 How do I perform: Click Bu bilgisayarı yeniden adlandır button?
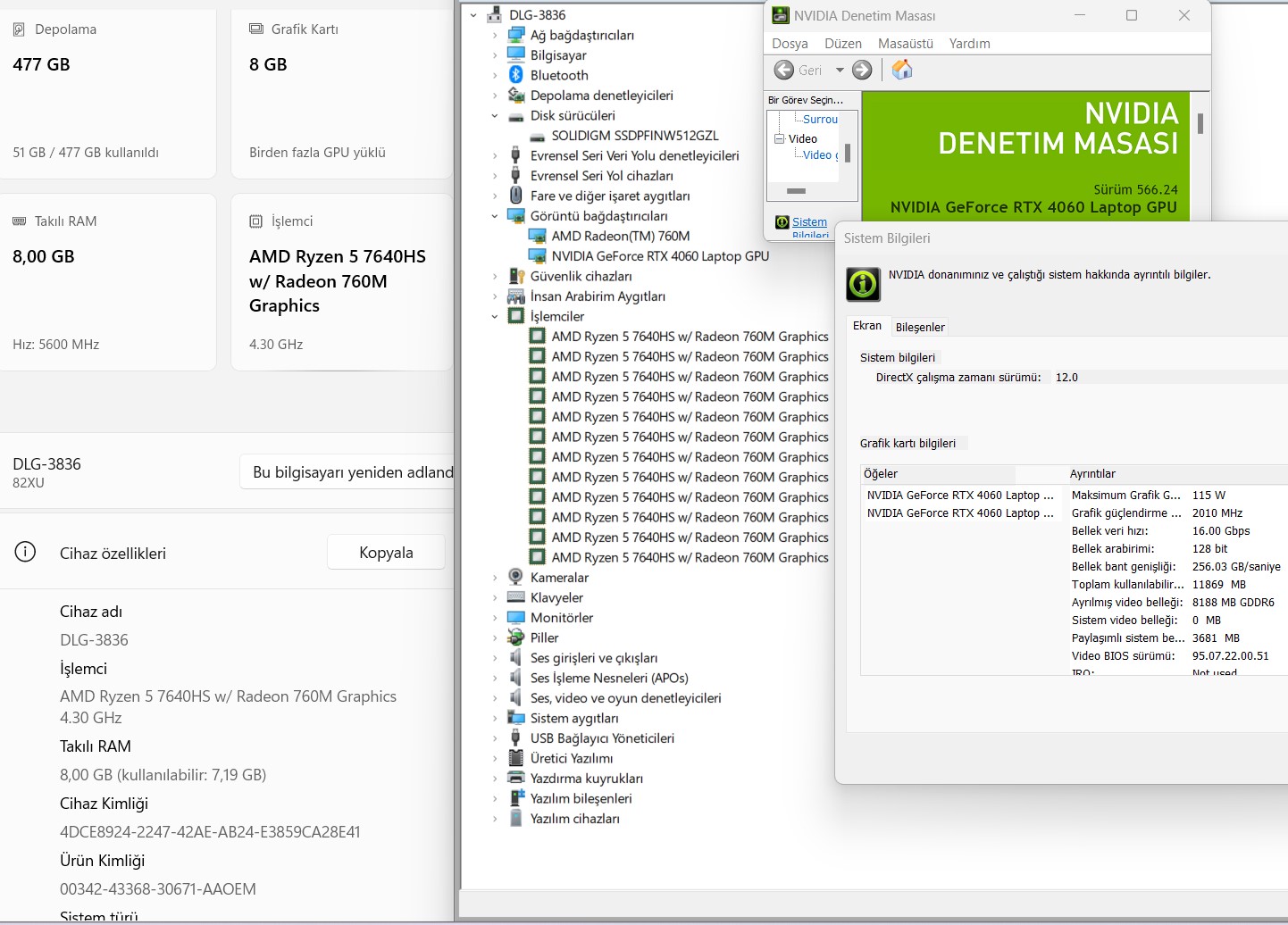(x=347, y=471)
